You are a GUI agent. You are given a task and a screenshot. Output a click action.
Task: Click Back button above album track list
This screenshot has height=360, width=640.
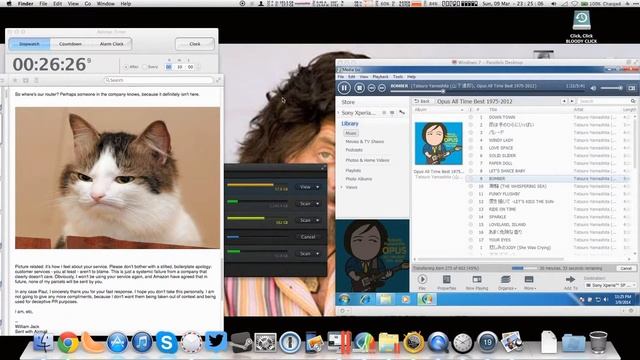tap(422, 101)
